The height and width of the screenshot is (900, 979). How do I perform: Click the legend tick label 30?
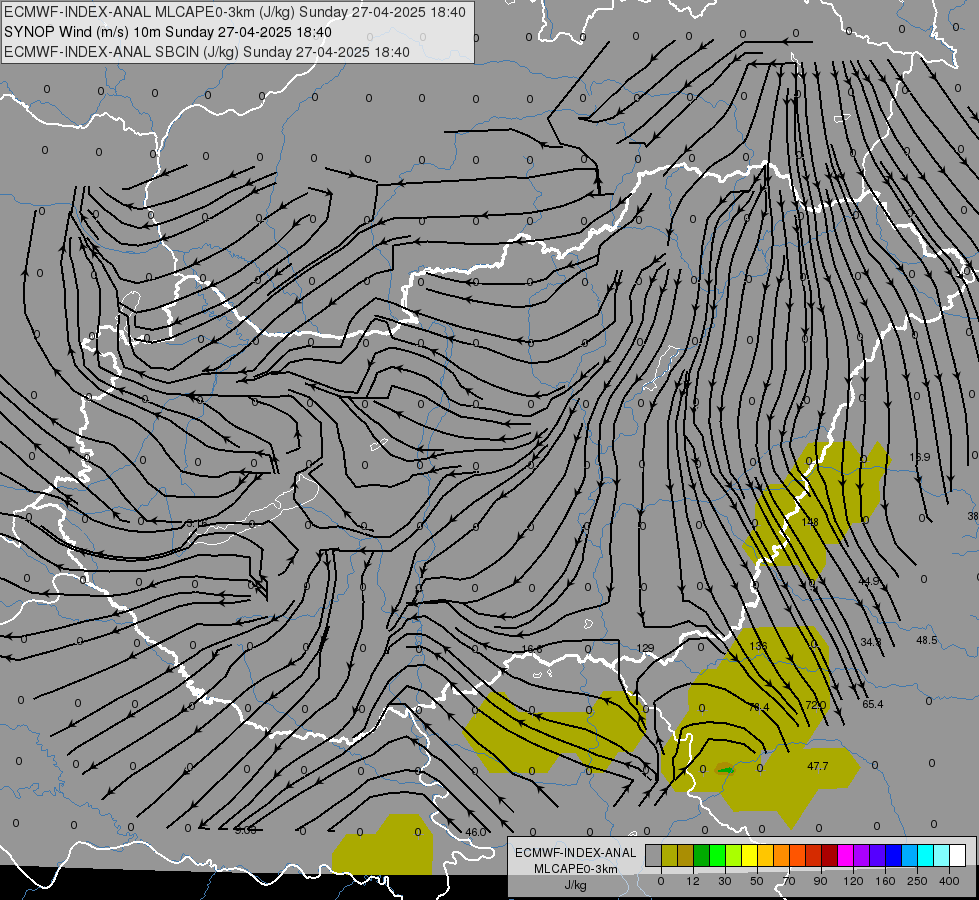pyautogui.click(x=725, y=881)
